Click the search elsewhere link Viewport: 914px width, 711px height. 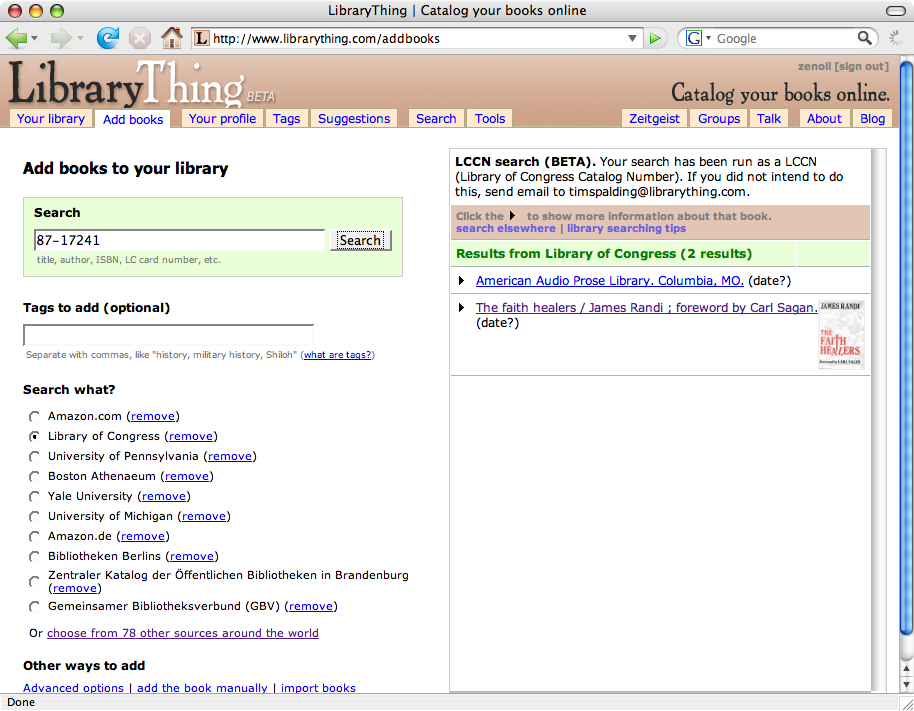[505, 228]
